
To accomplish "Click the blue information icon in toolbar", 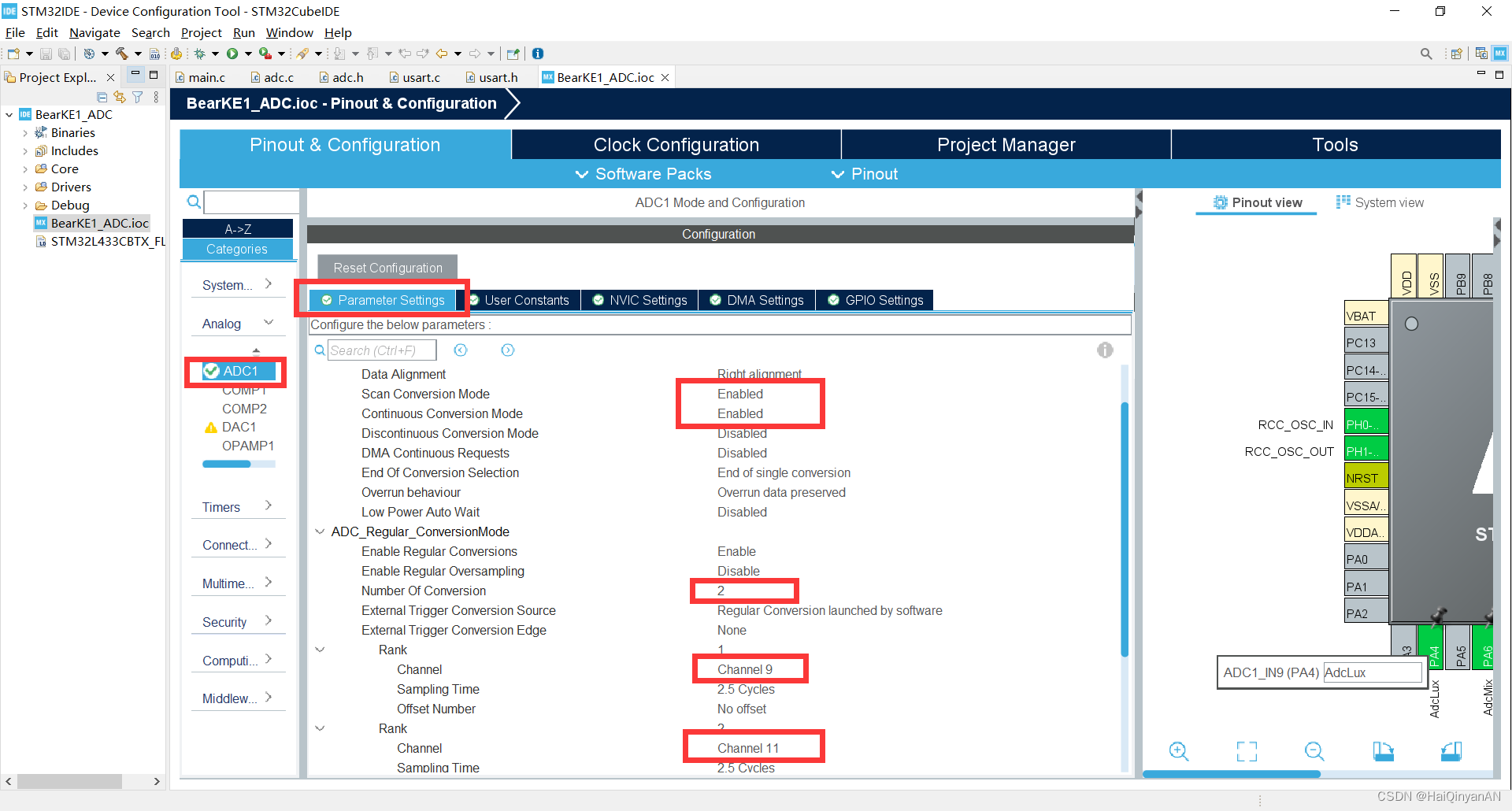I will click(x=538, y=54).
